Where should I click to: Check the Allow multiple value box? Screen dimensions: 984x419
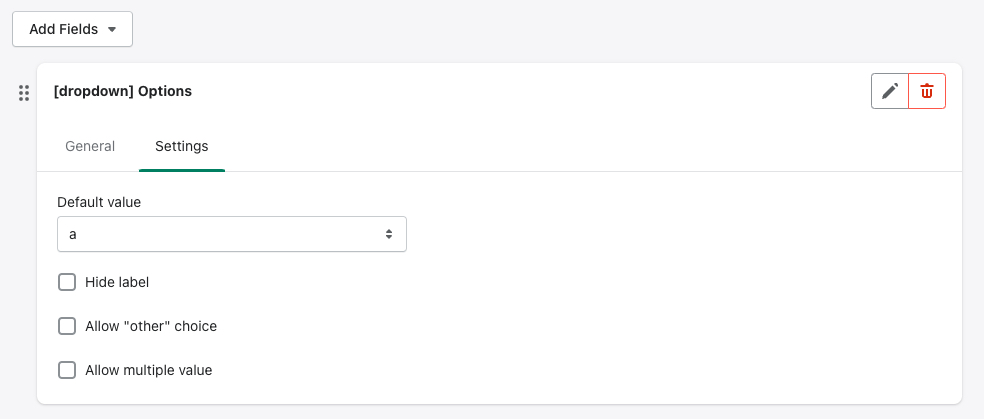[x=67, y=370]
